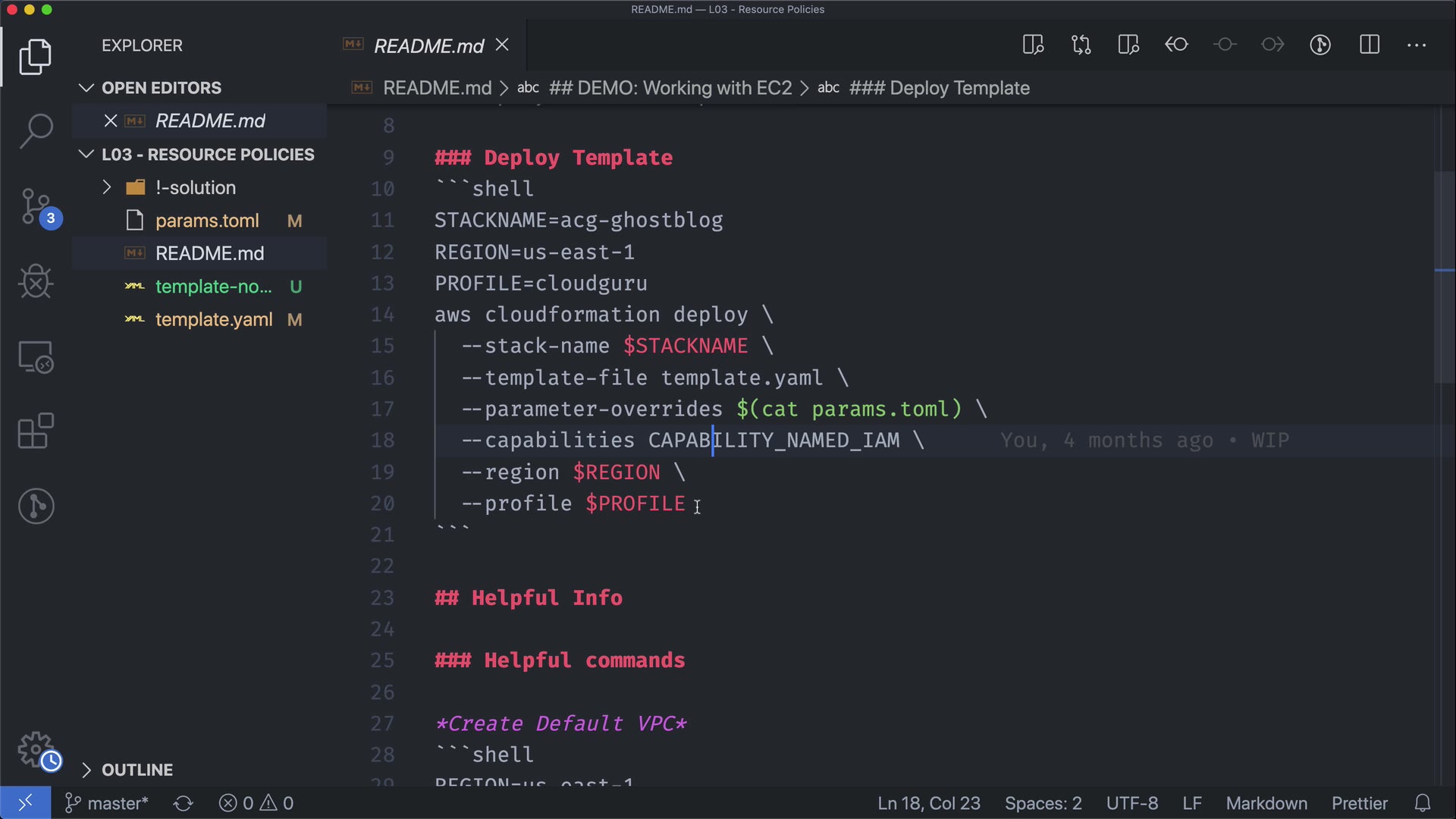Open the Manage gear icon
Screen dimensions: 1456x819
coord(36,749)
